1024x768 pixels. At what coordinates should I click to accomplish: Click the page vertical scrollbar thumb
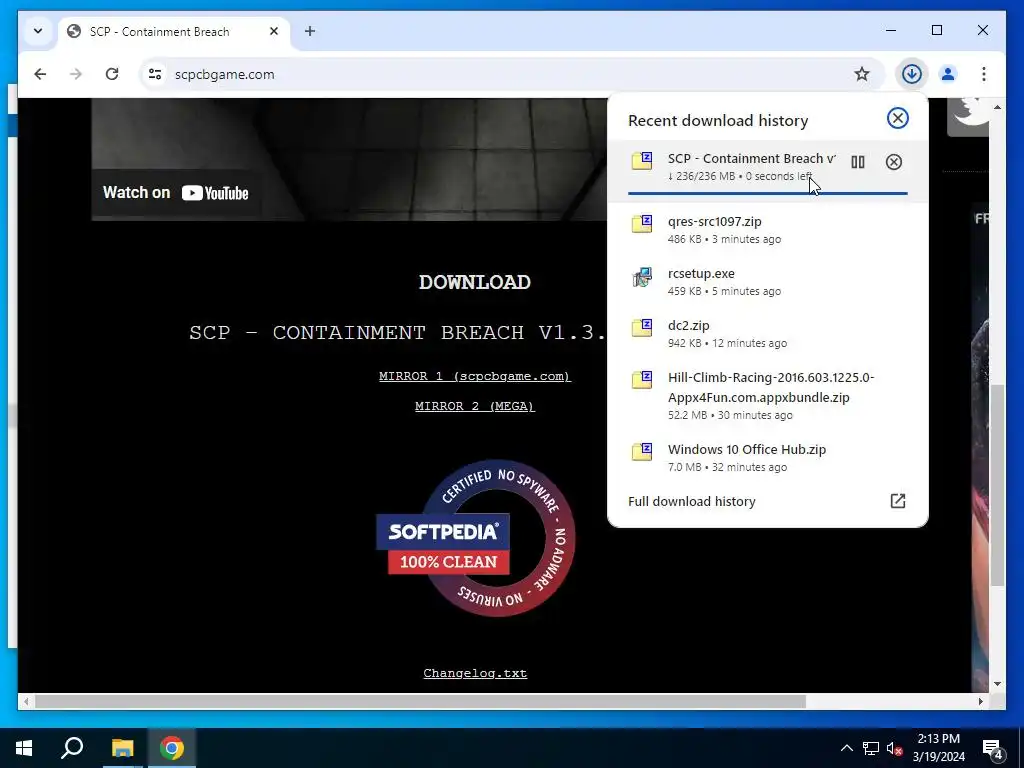997,485
